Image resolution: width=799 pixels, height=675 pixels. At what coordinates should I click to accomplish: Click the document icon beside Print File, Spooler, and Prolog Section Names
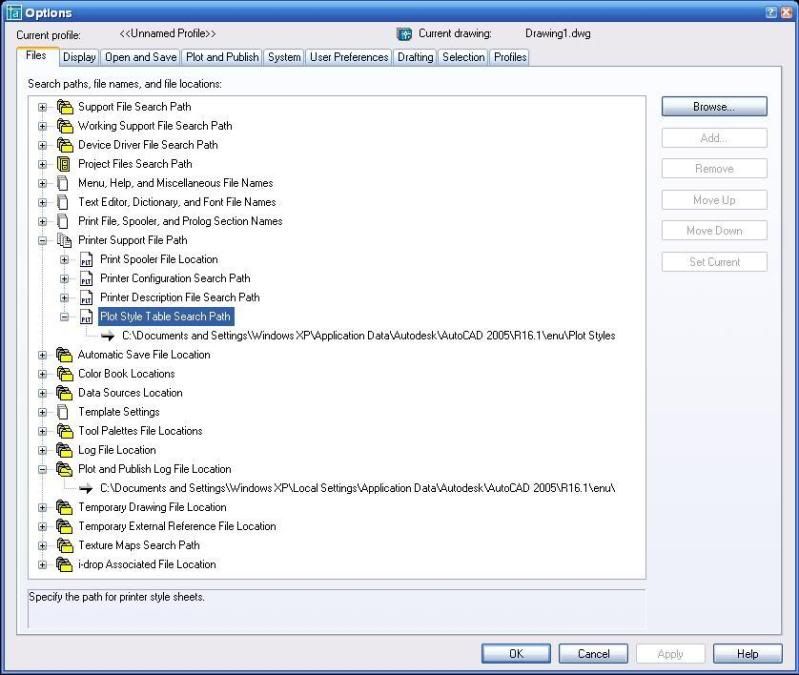click(x=63, y=221)
